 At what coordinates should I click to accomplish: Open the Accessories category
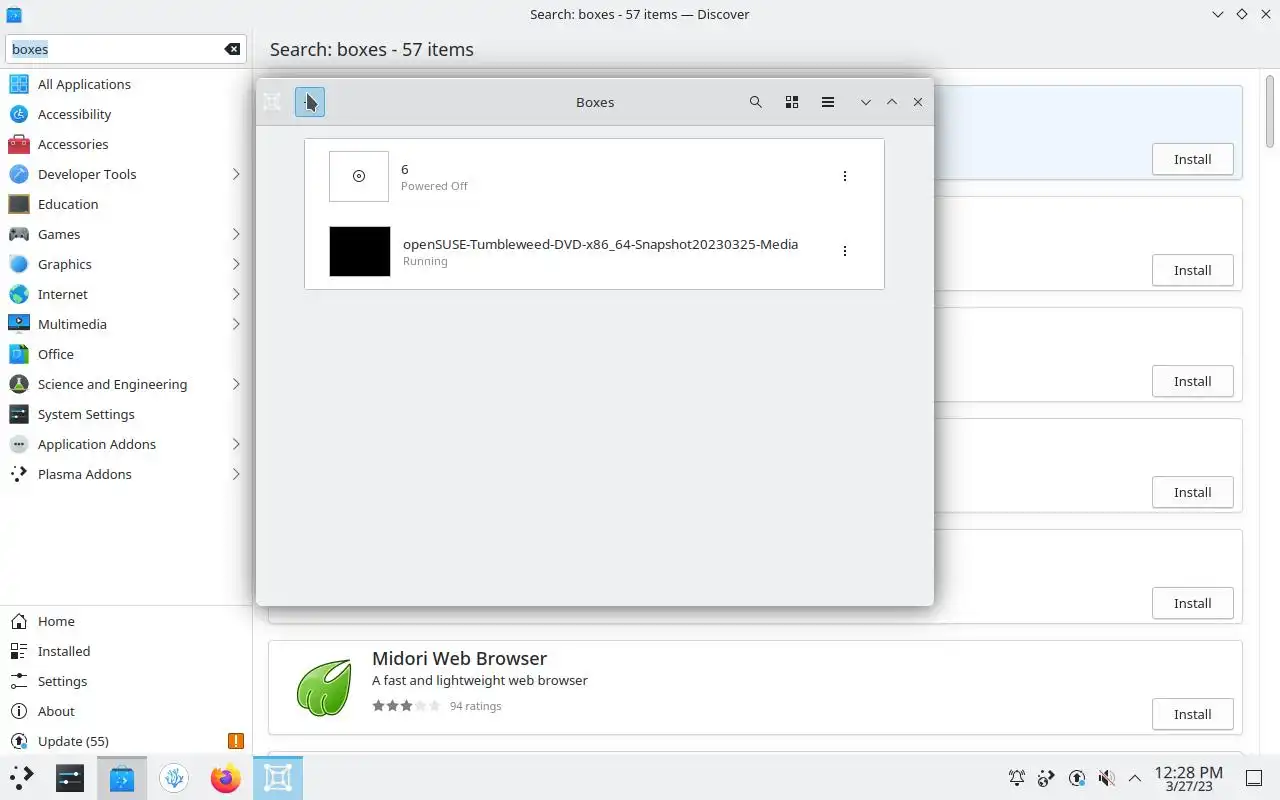(x=126, y=144)
